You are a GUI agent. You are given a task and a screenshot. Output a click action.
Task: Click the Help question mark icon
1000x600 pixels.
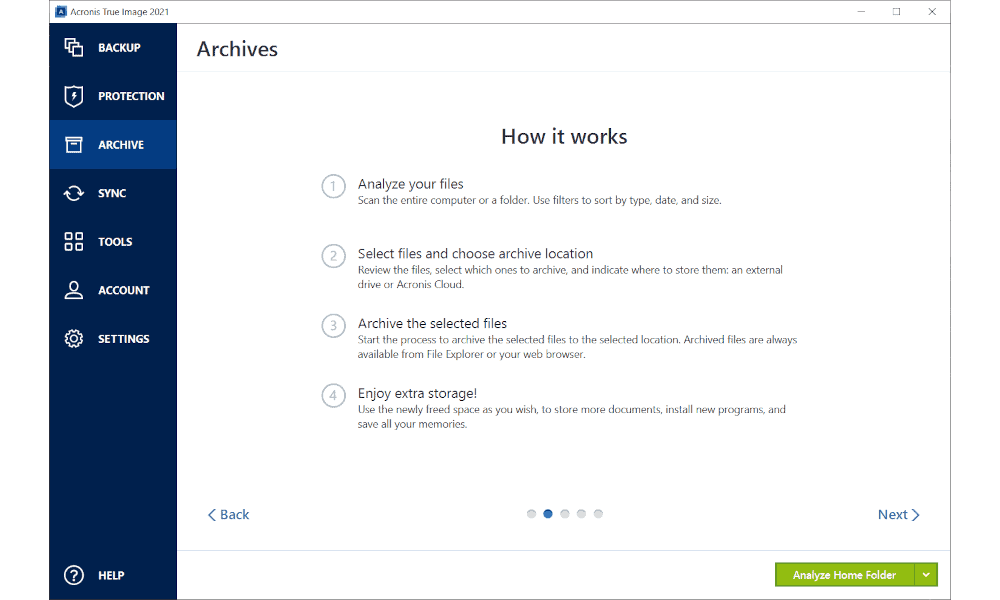coord(74,575)
